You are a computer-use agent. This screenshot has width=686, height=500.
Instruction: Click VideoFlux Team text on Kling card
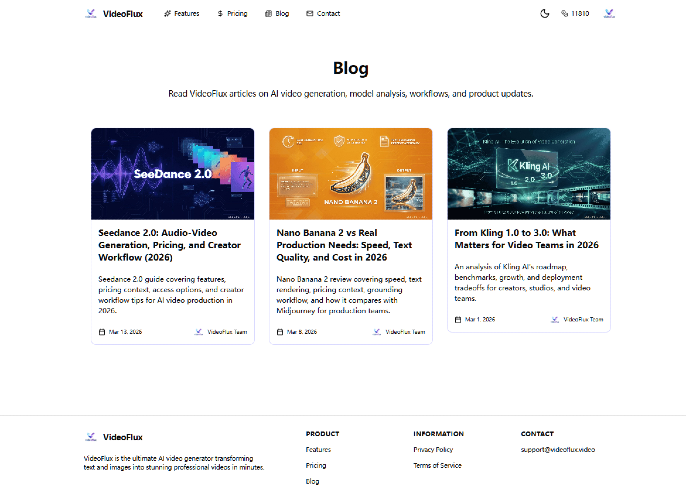583,320
